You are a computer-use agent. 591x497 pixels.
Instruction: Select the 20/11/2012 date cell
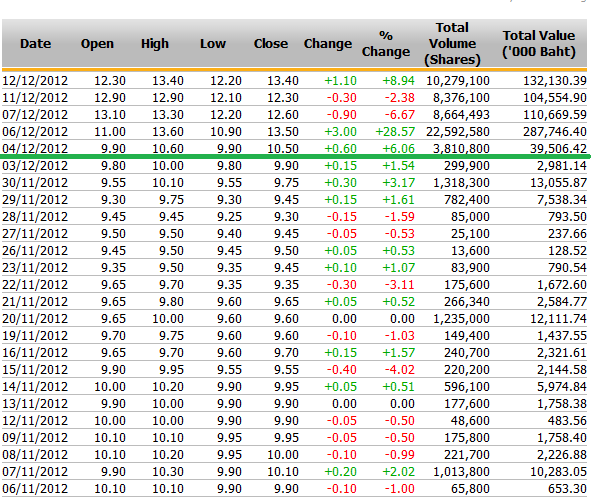click(x=35, y=319)
